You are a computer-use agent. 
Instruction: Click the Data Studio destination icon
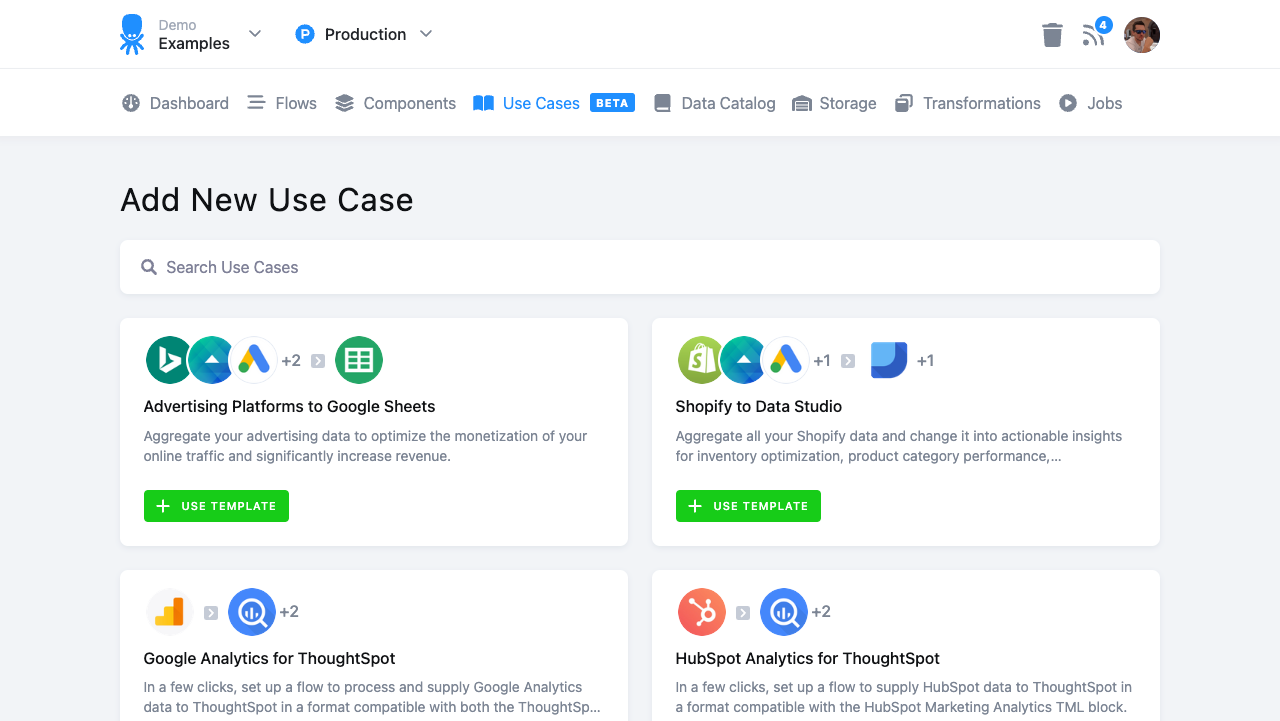(890, 360)
